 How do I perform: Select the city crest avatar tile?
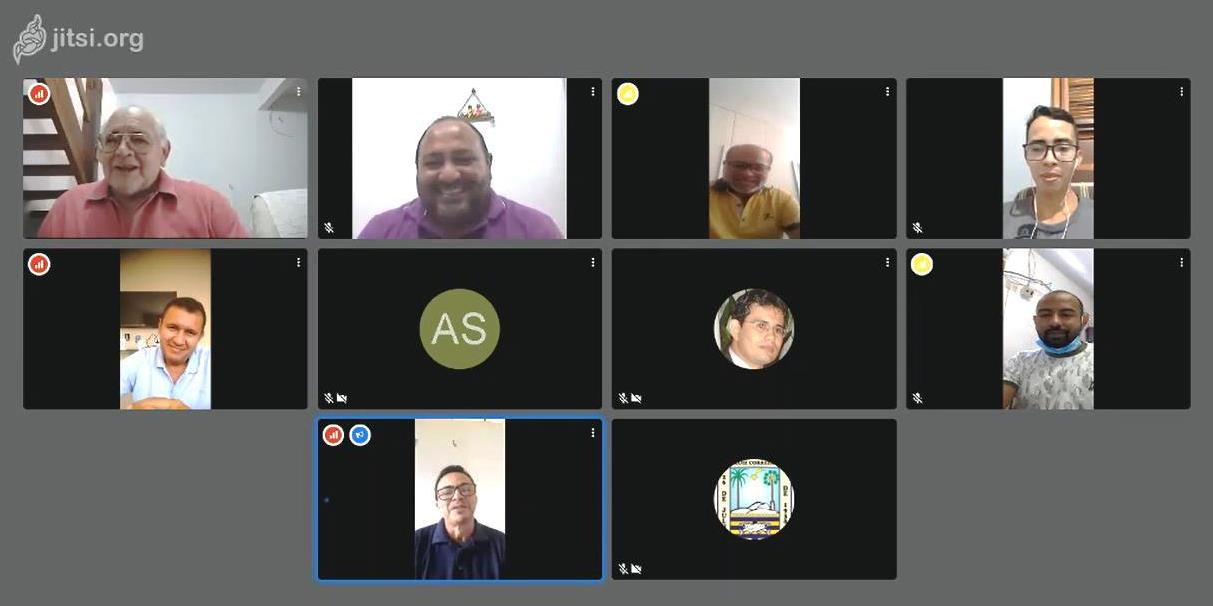pos(754,499)
